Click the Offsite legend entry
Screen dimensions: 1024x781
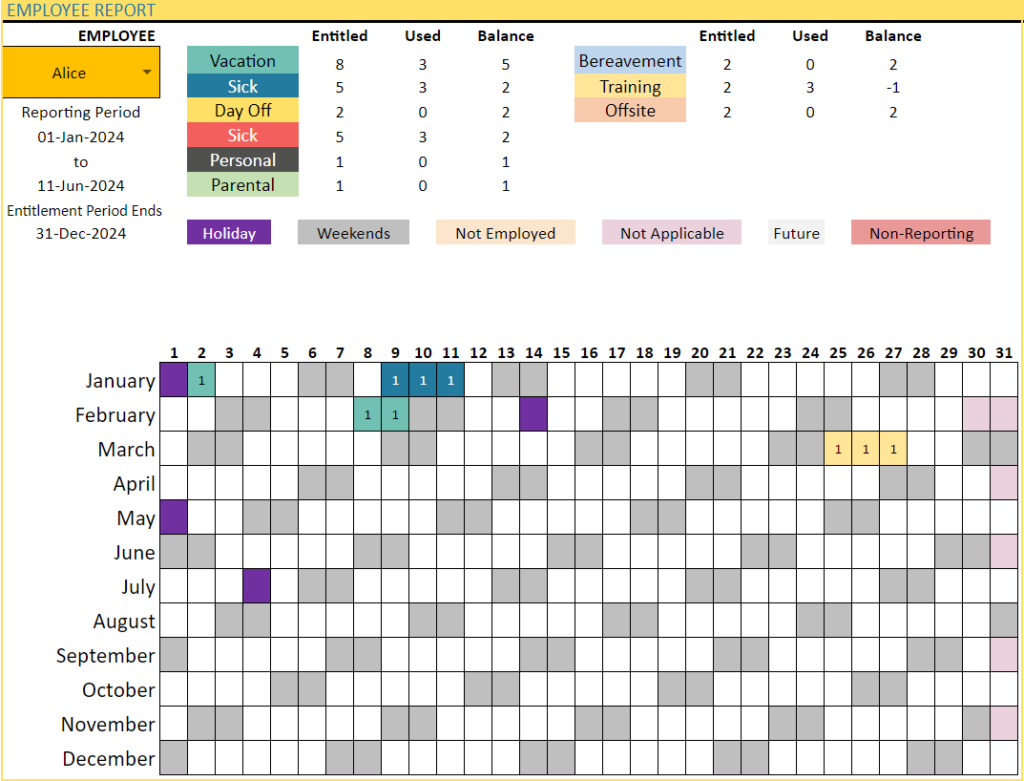pyautogui.click(x=630, y=111)
